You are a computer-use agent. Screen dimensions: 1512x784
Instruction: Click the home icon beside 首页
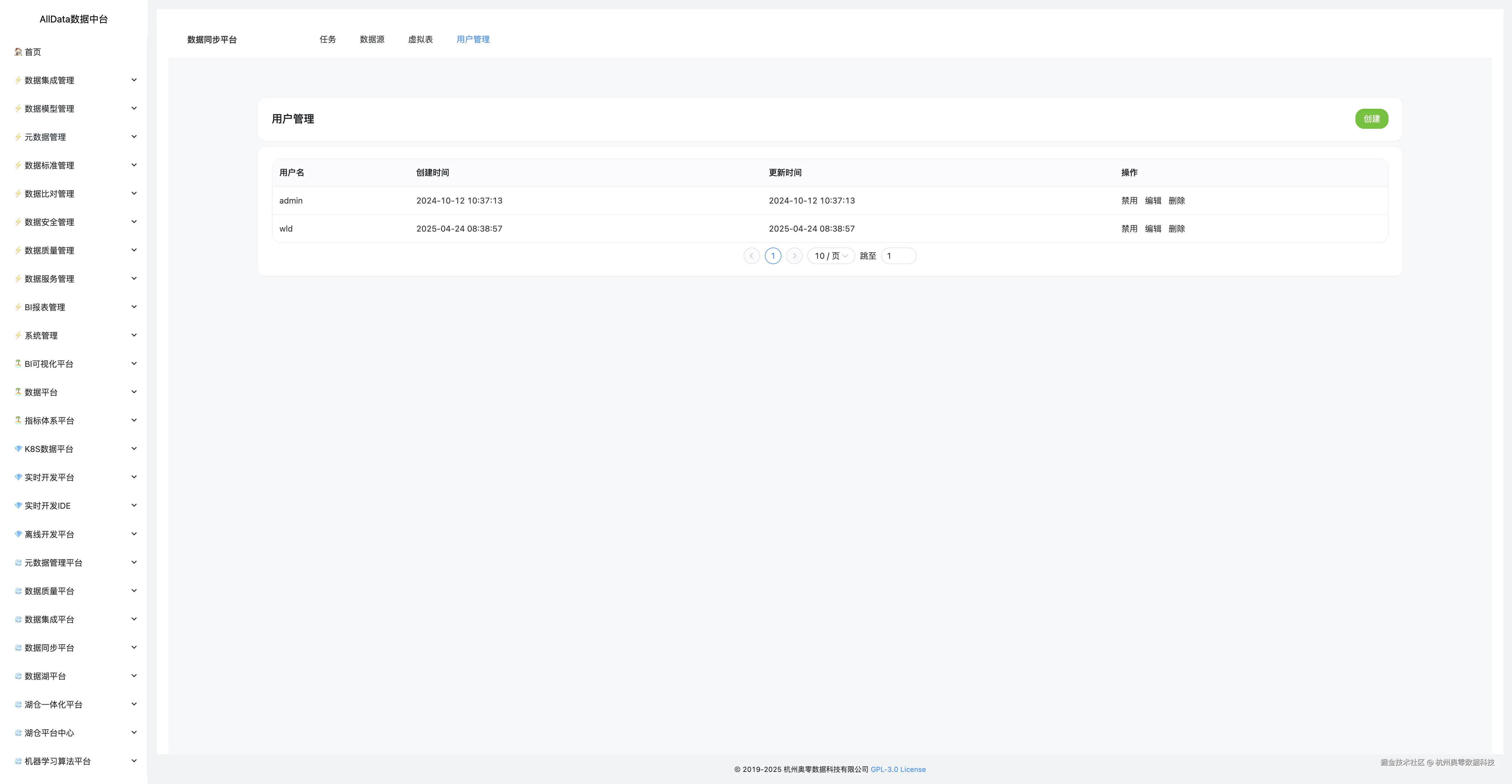[x=18, y=52]
